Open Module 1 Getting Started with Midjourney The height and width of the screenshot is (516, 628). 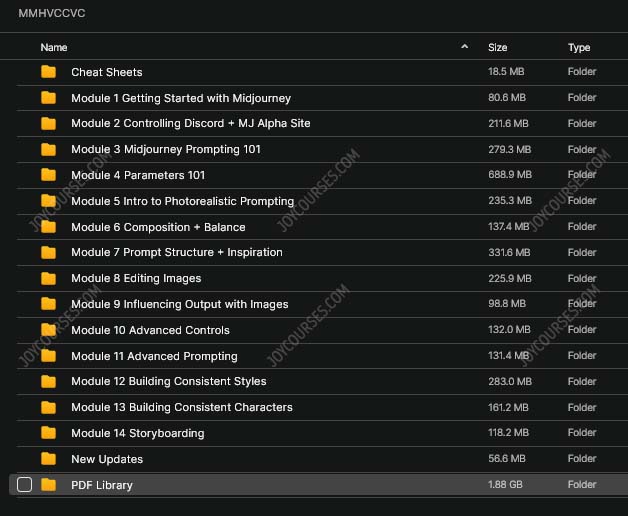pyautogui.click(x=181, y=98)
